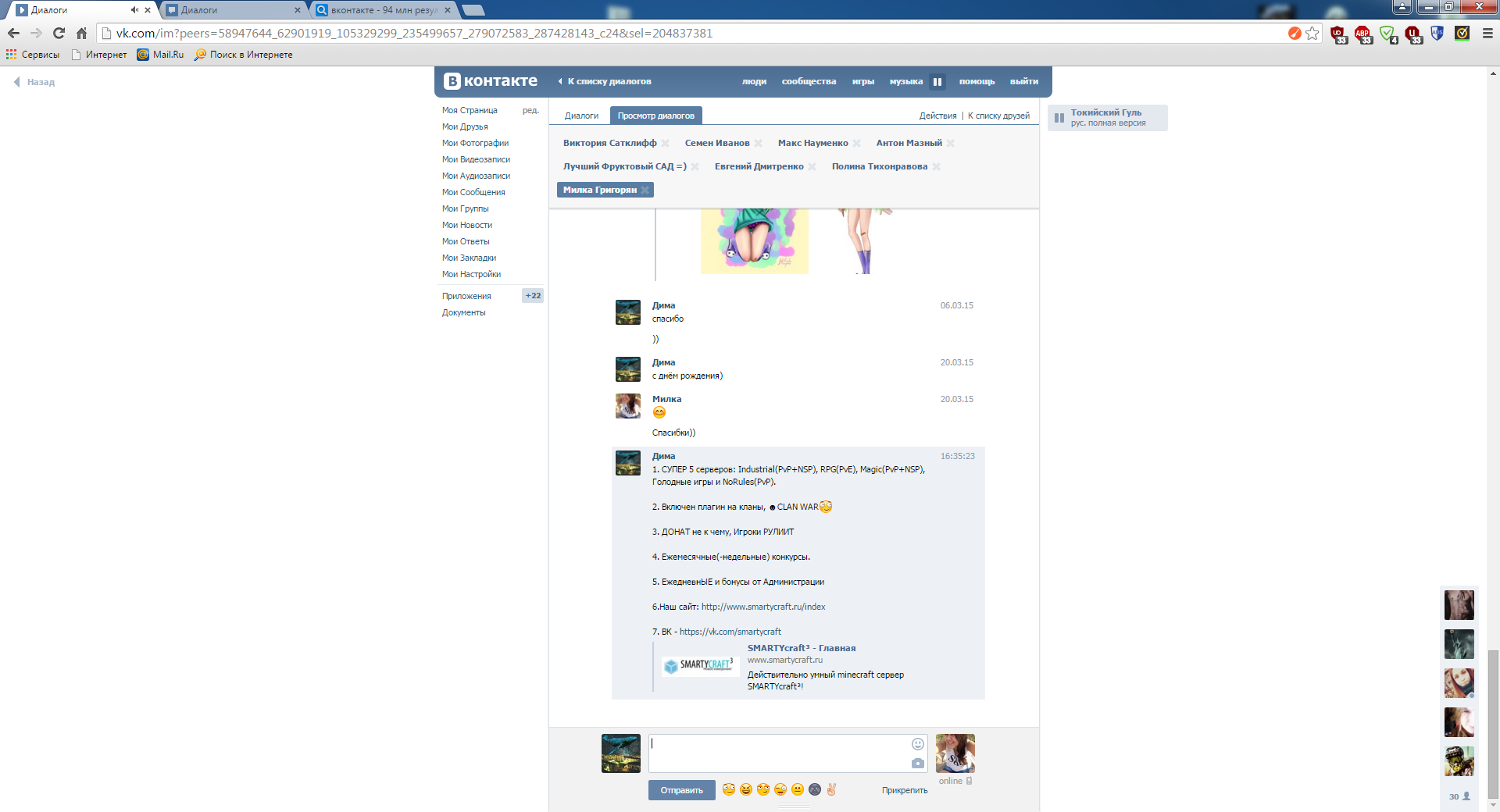Open the Действия actions dropdown
The width and height of the screenshot is (1500, 812).
click(937, 116)
